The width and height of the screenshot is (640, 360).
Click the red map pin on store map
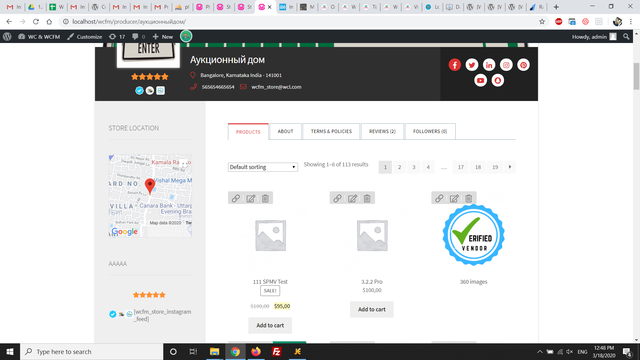coord(150,186)
